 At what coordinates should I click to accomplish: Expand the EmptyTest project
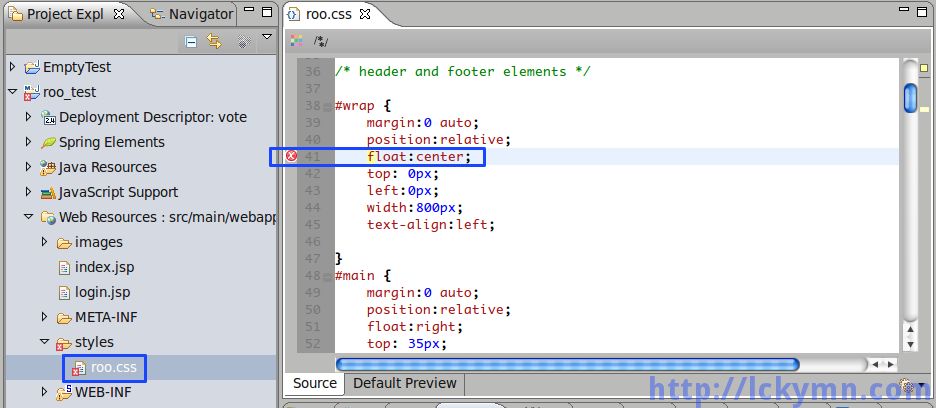pyautogui.click(x=13, y=67)
